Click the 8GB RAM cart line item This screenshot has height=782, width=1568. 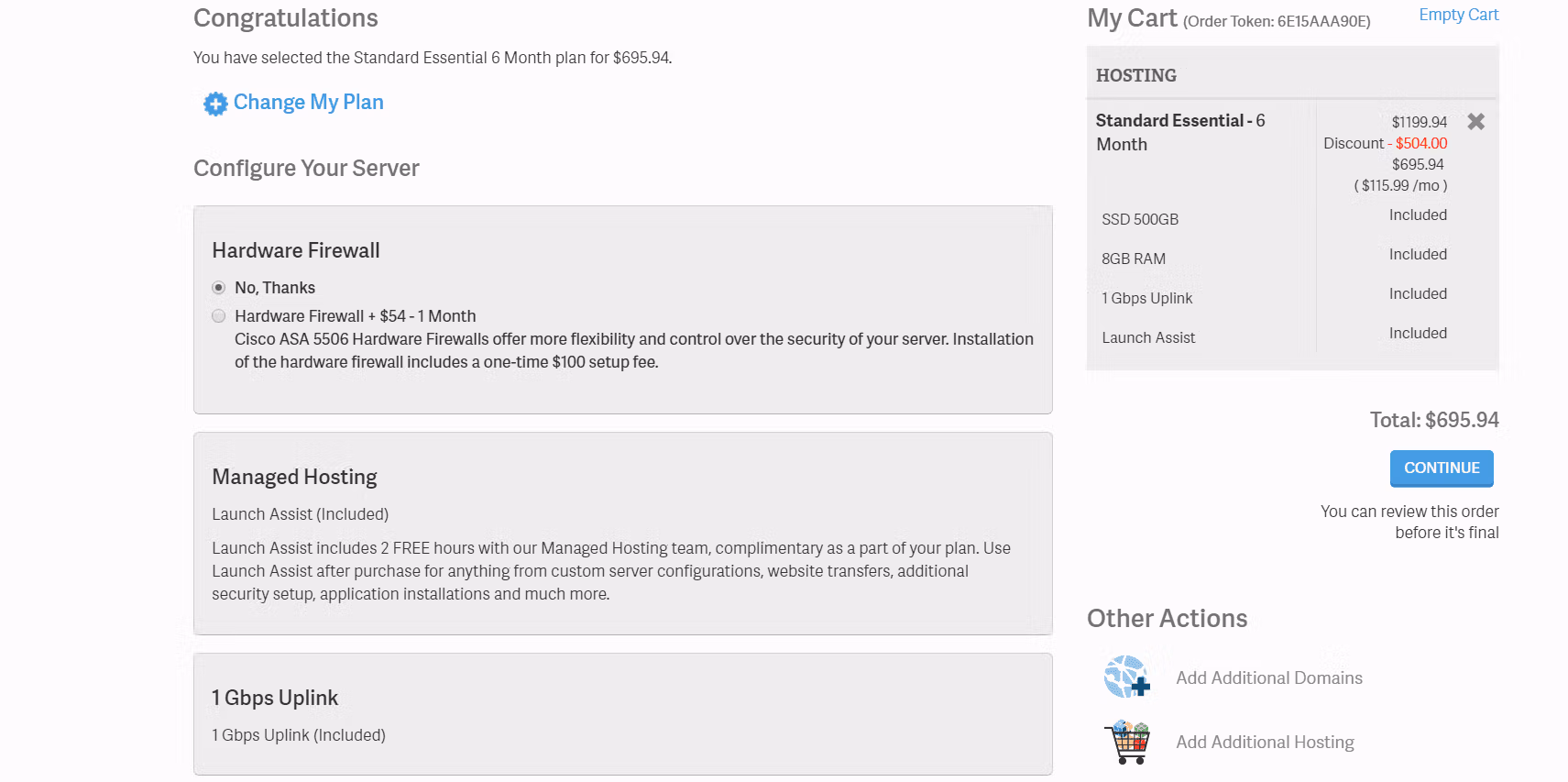pos(1134,259)
